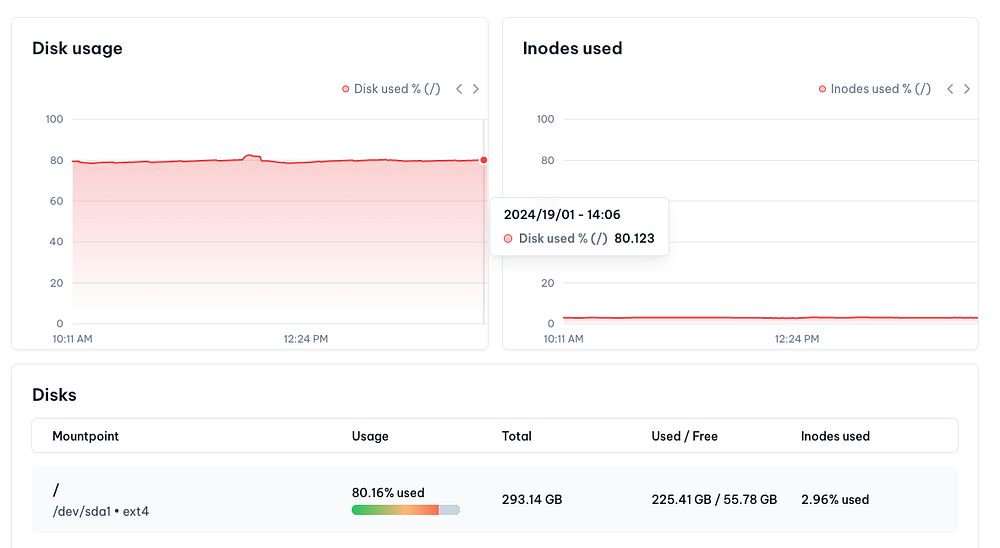The width and height of the screenshot is (1000, 548).
Task: Click the "80.16% used" usage text
Action: pos(388,493)
